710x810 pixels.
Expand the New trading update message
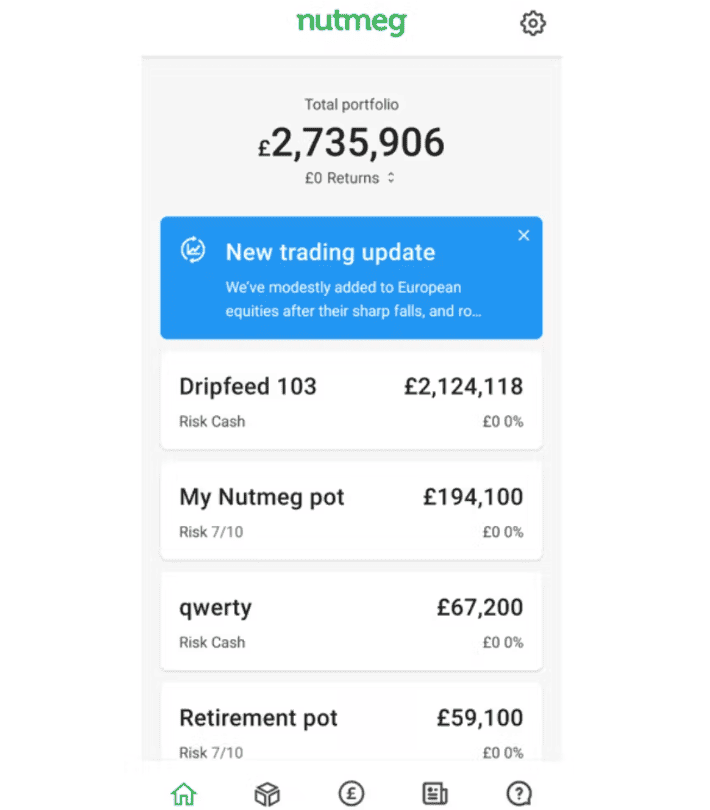[351, 278]
